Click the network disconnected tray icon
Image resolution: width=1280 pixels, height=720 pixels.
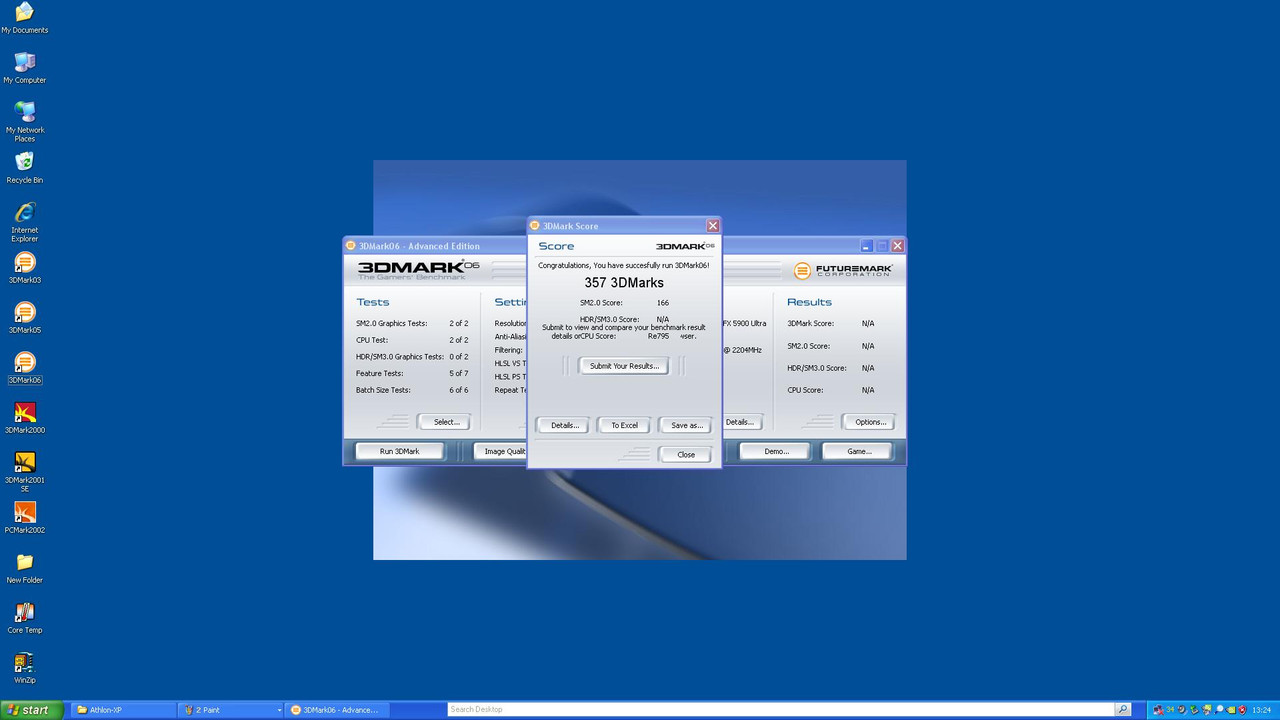coord(1158,710)
